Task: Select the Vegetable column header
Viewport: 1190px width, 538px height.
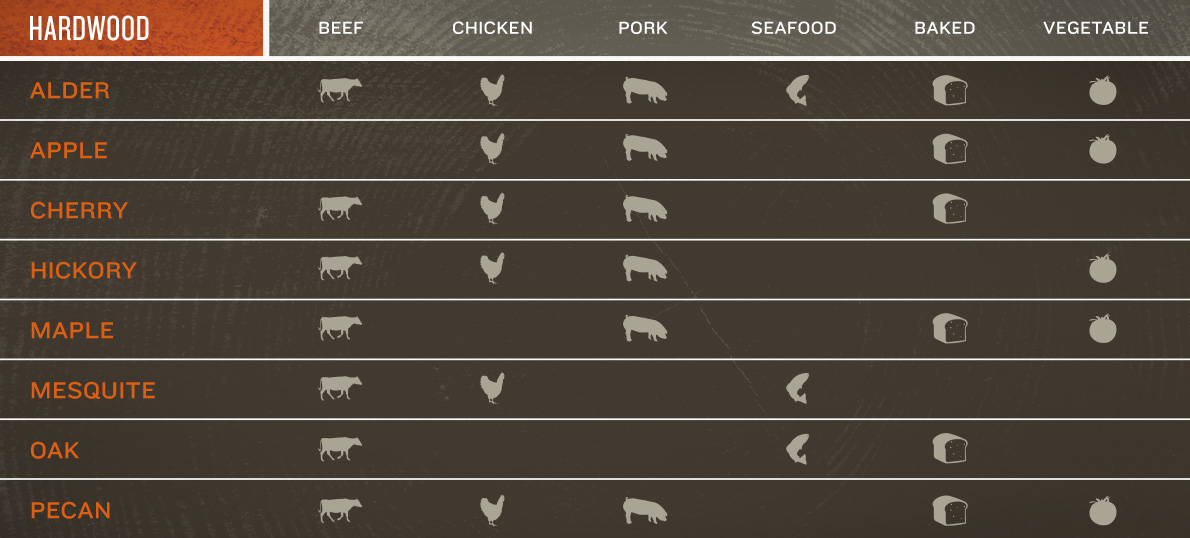Action: click(1095, 28)
